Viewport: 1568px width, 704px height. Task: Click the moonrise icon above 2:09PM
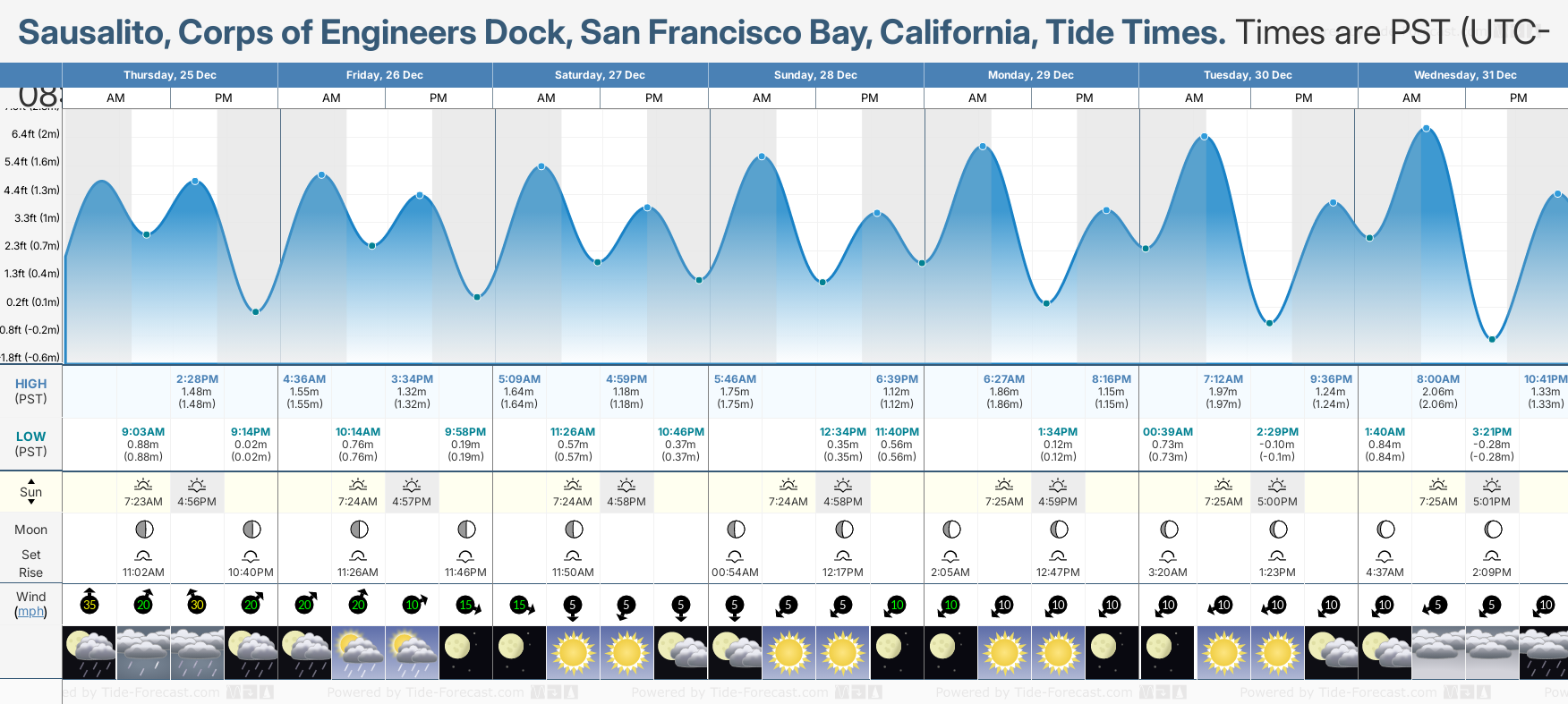(1492, 556)
